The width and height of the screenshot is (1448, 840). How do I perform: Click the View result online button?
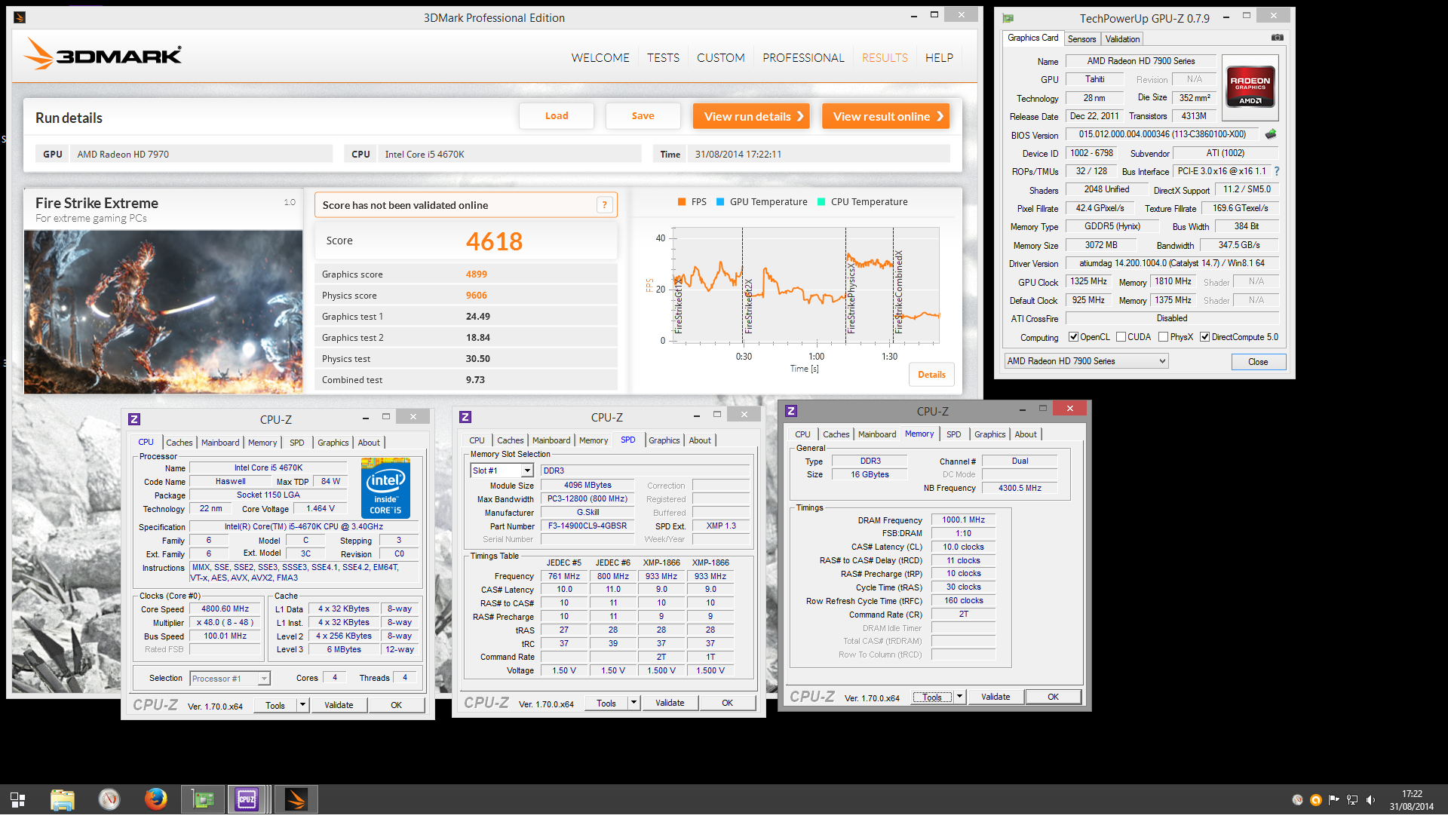(x=885, y=116)
